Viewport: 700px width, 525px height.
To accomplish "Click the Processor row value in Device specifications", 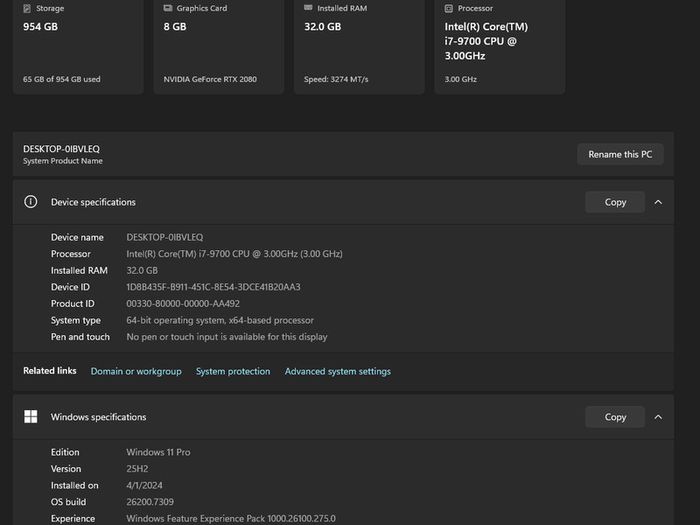I will [234, 254].
